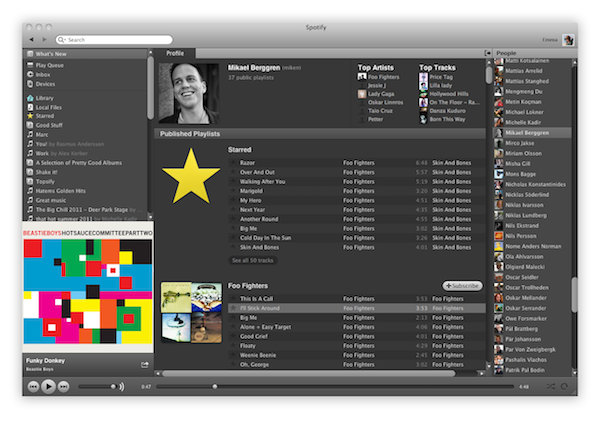The image size is (600, 424).
Task: Star the Razor track
Action: (233, 162)
